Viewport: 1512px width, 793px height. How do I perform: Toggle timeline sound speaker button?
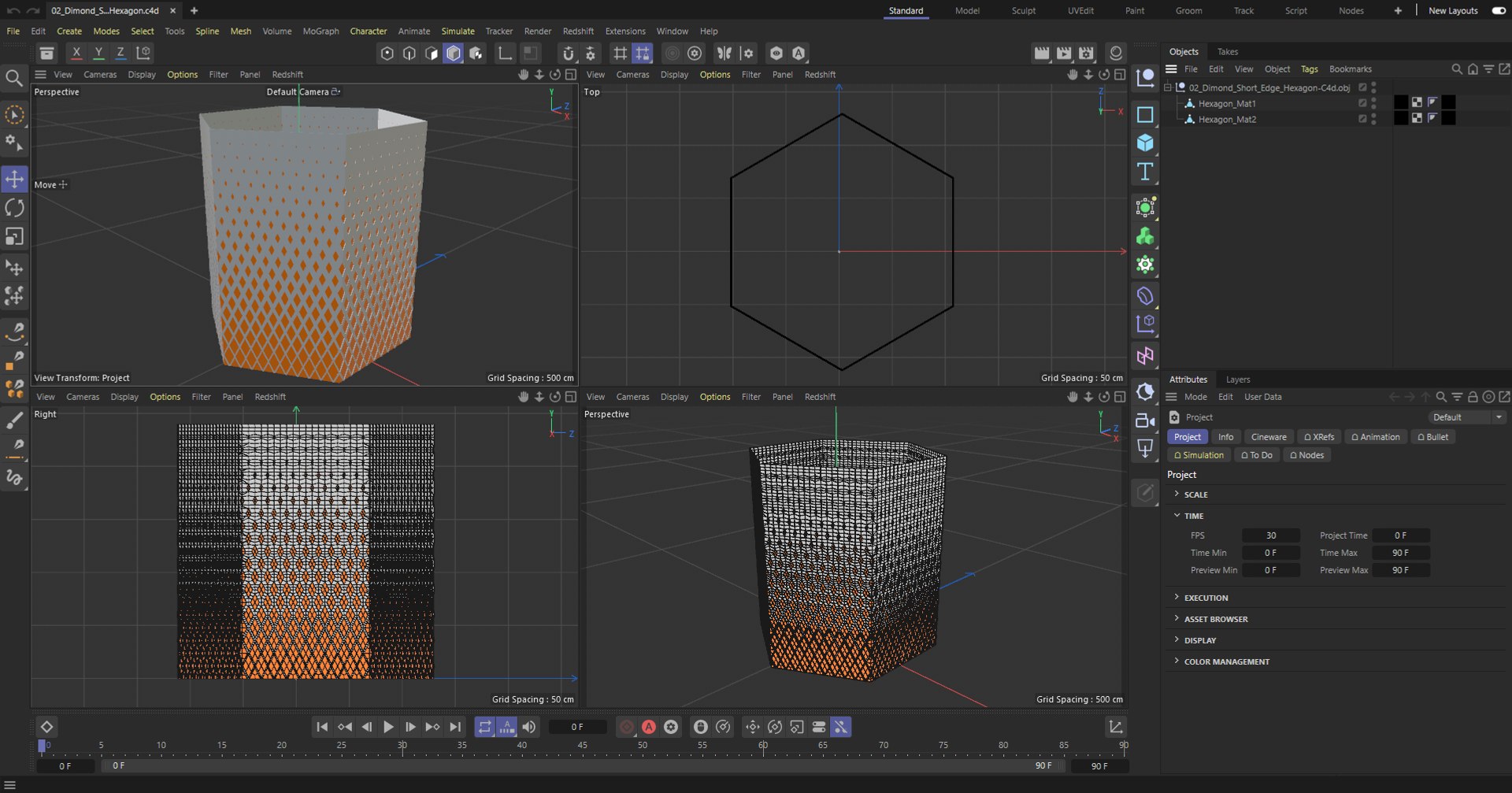529,727
